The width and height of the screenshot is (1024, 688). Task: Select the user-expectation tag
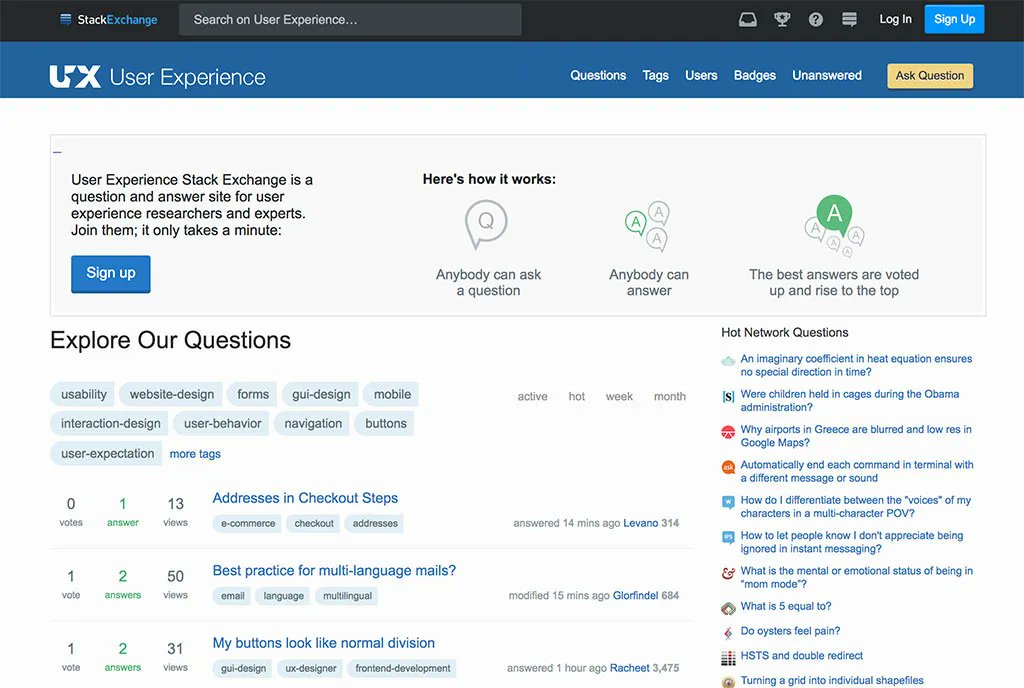point(107,453)
